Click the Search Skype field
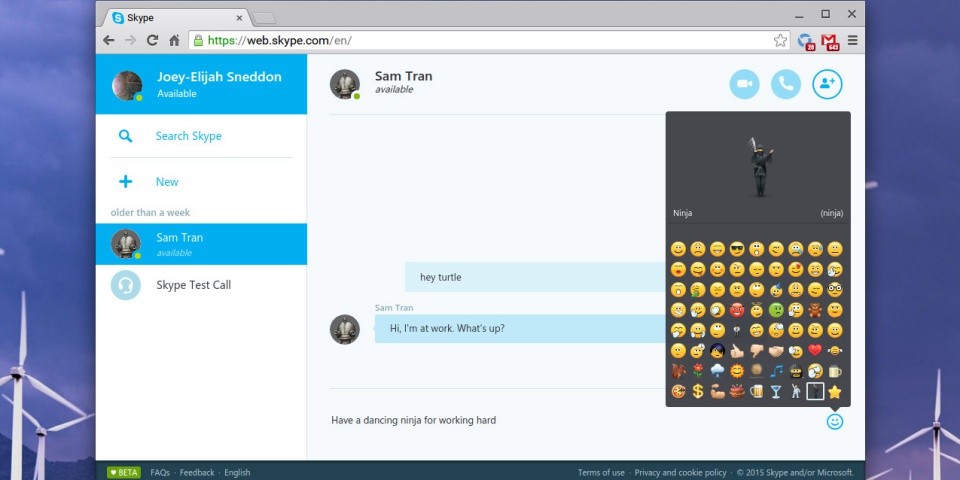 point(201,136)
